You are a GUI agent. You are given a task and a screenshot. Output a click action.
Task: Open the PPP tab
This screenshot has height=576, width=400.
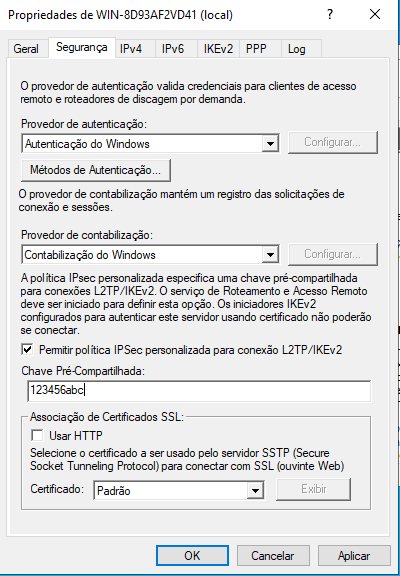(256, 49)
